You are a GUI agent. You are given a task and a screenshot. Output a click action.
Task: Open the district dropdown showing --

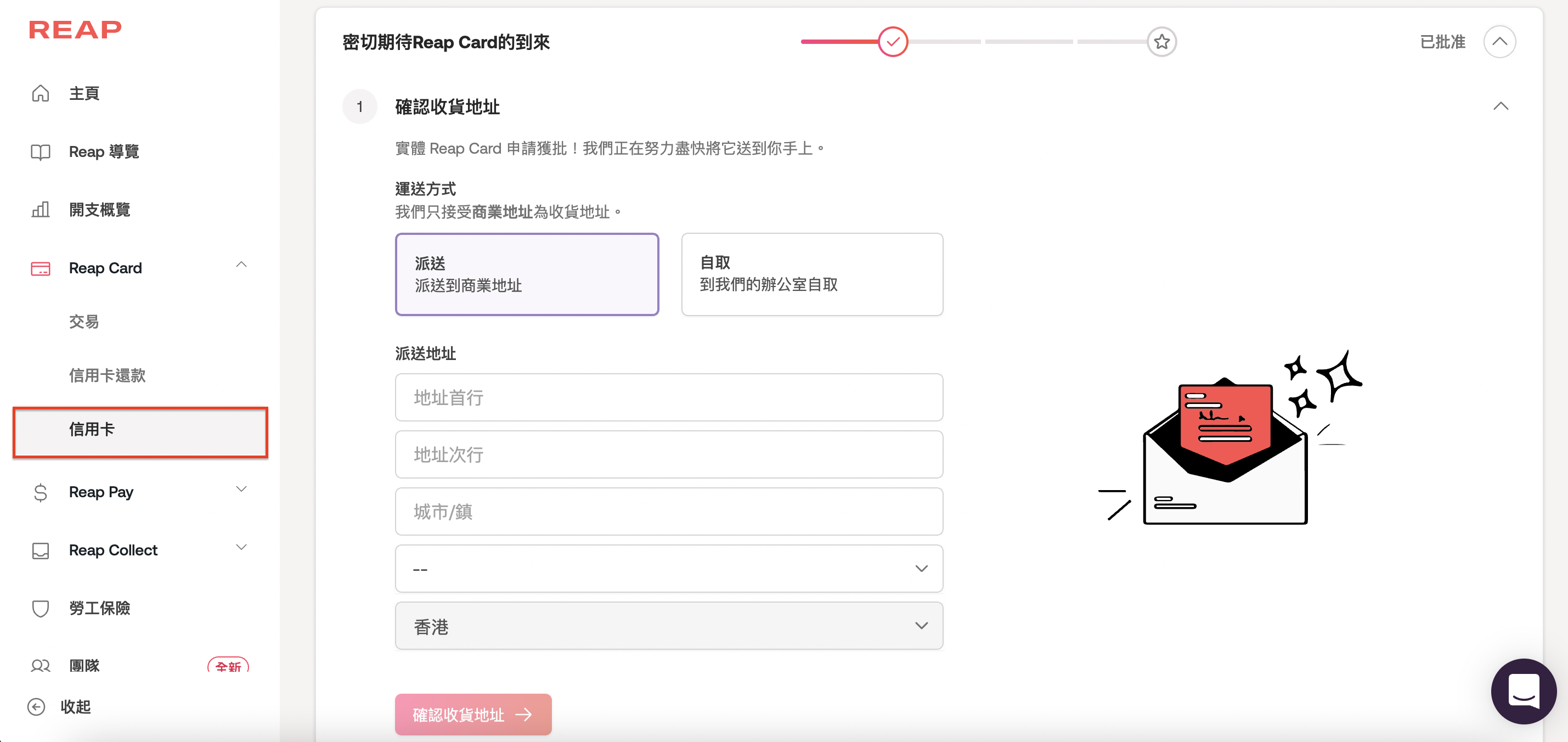(x=668, y=569)
